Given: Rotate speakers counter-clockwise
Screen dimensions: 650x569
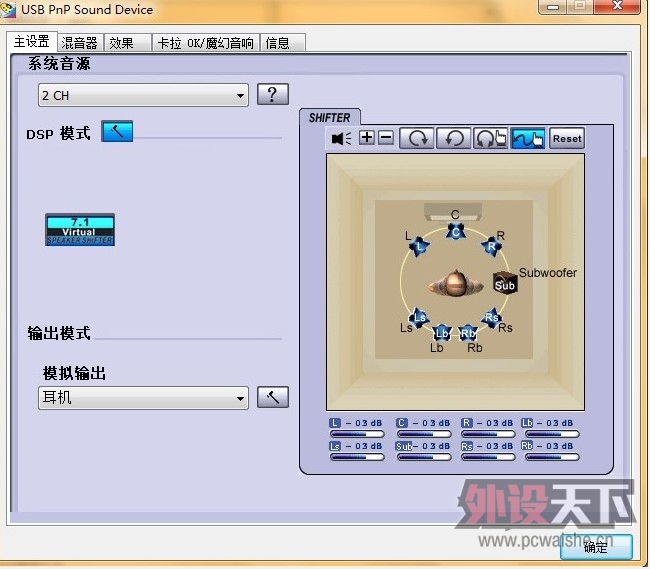Looking at the screenshot, I should (x=453, y=139).
